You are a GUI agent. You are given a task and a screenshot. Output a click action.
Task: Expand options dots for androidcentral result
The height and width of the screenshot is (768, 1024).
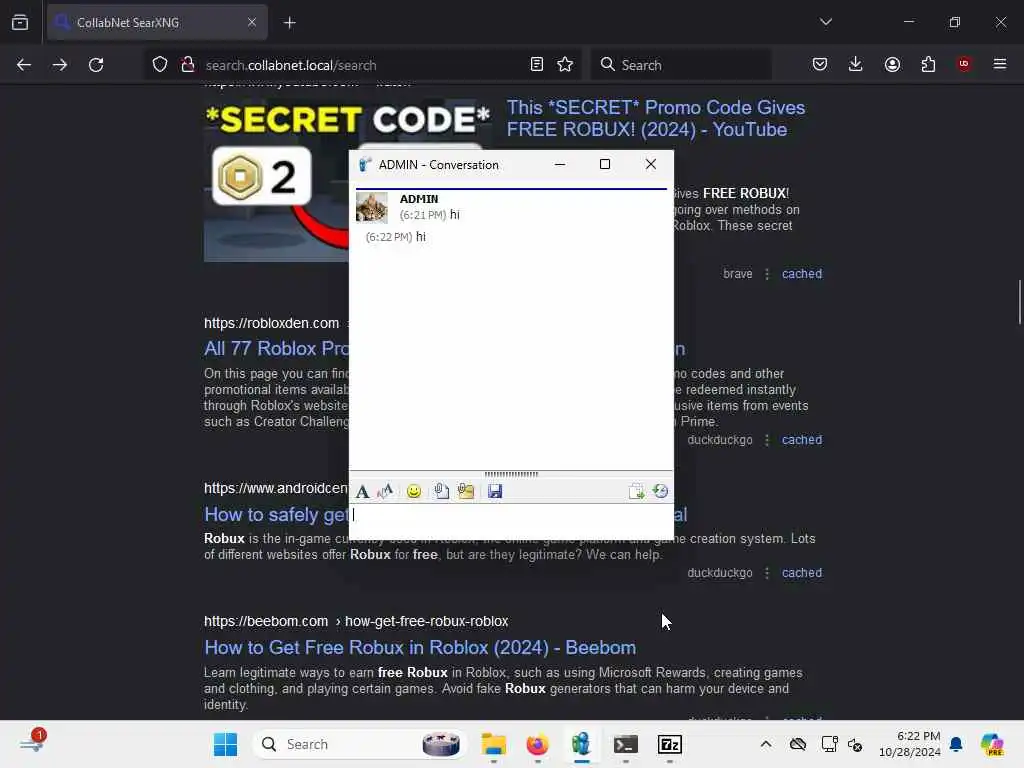click(x=767, y=573)
